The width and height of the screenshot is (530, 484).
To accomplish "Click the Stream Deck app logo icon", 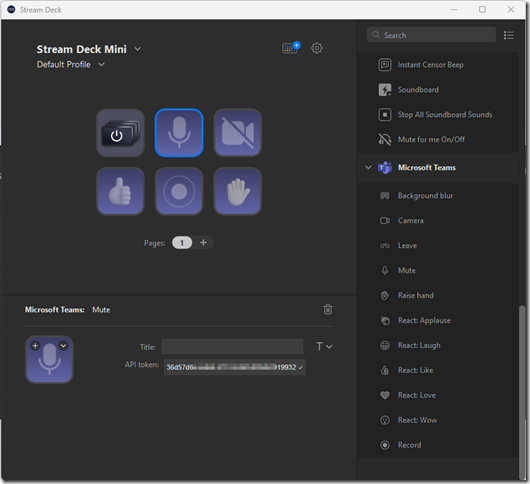I will click(x=11, y=9).
